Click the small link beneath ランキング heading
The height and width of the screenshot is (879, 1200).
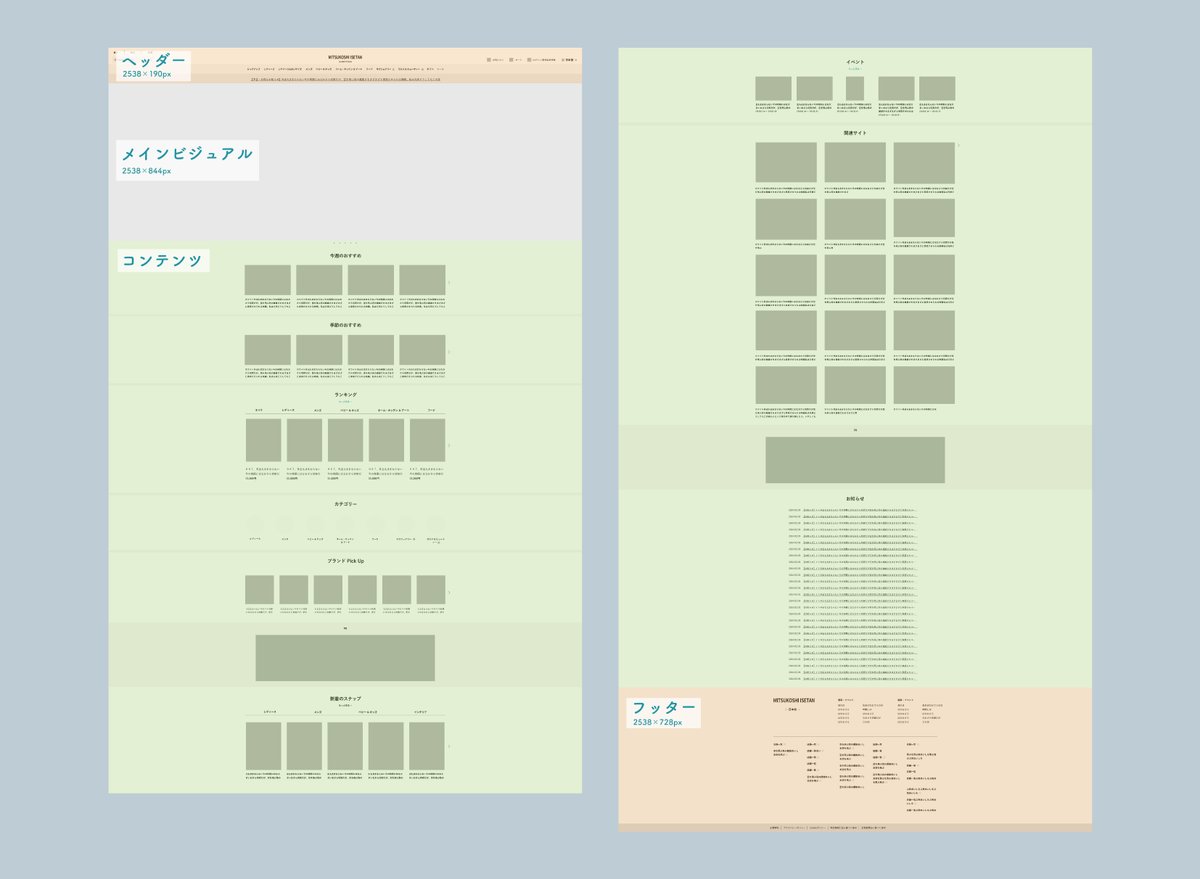coord(345,401)
